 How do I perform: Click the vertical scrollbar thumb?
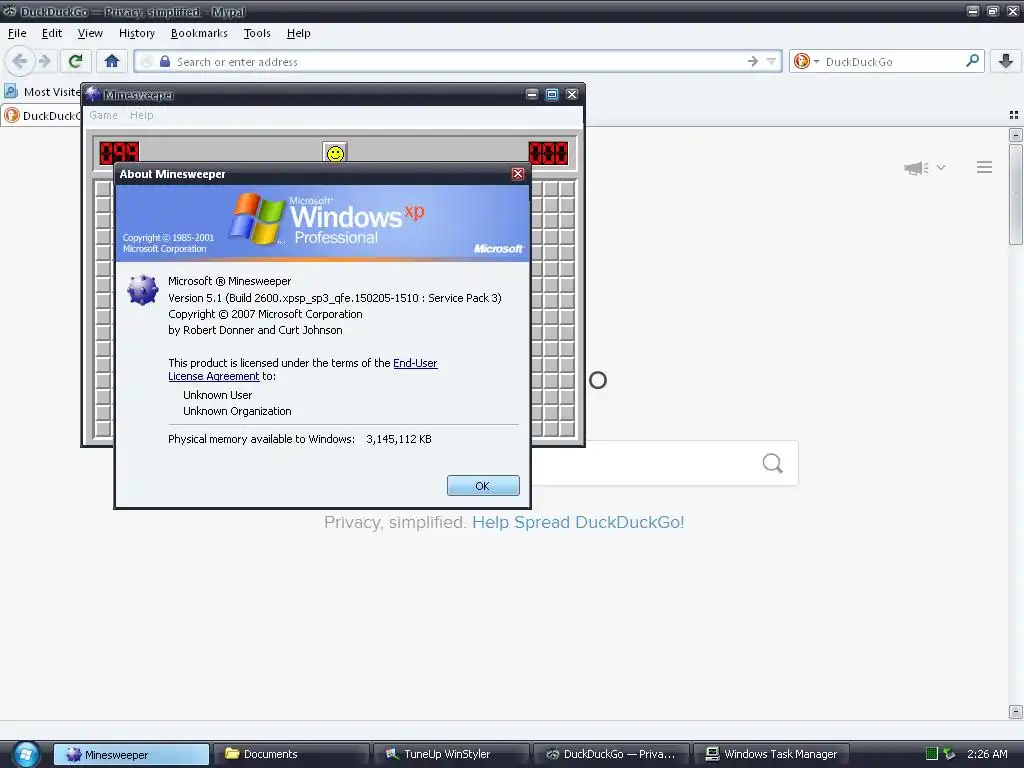tap(1015, 194)
